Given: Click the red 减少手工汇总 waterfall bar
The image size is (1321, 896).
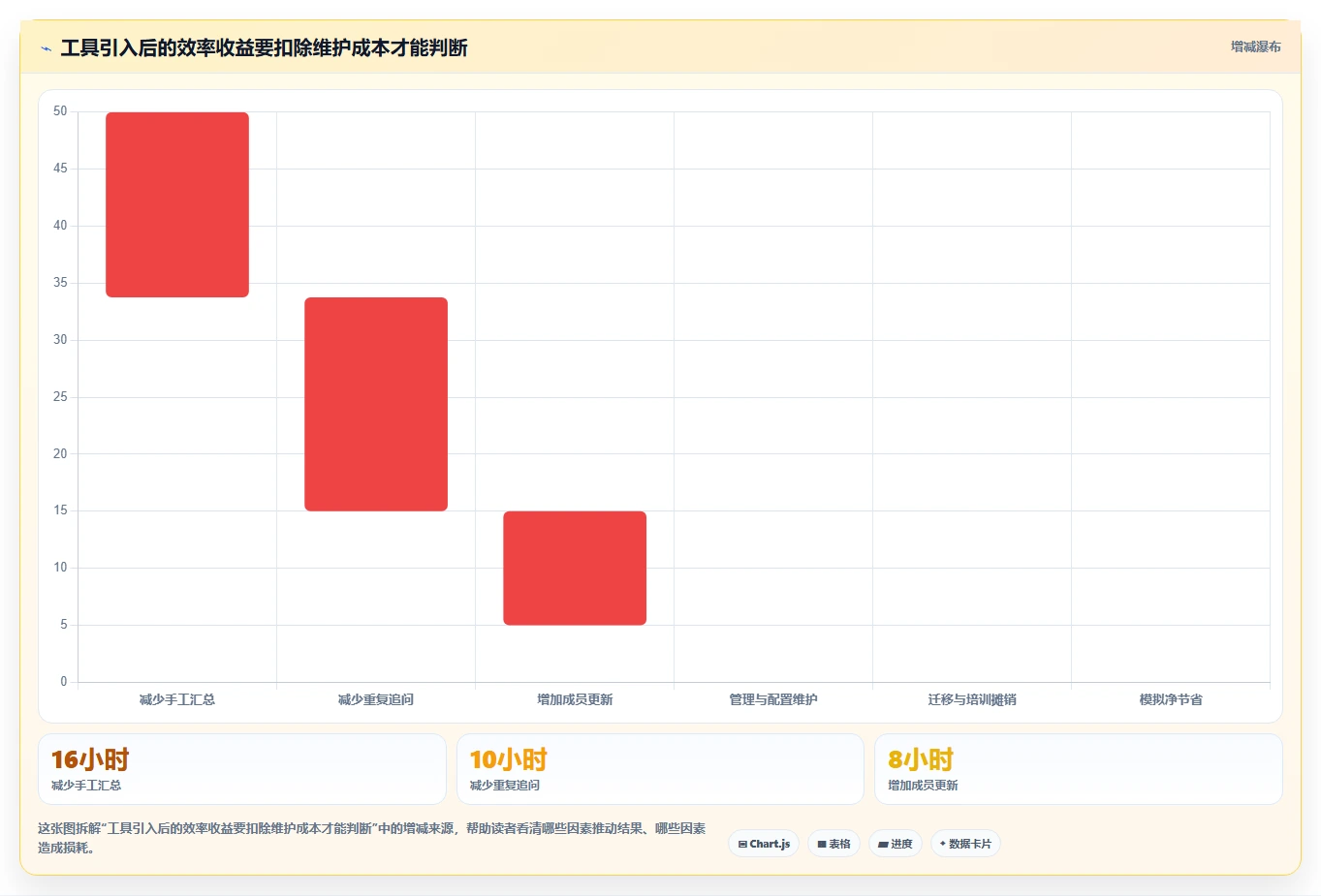Looking at the screenshot, I should [177, 204].
